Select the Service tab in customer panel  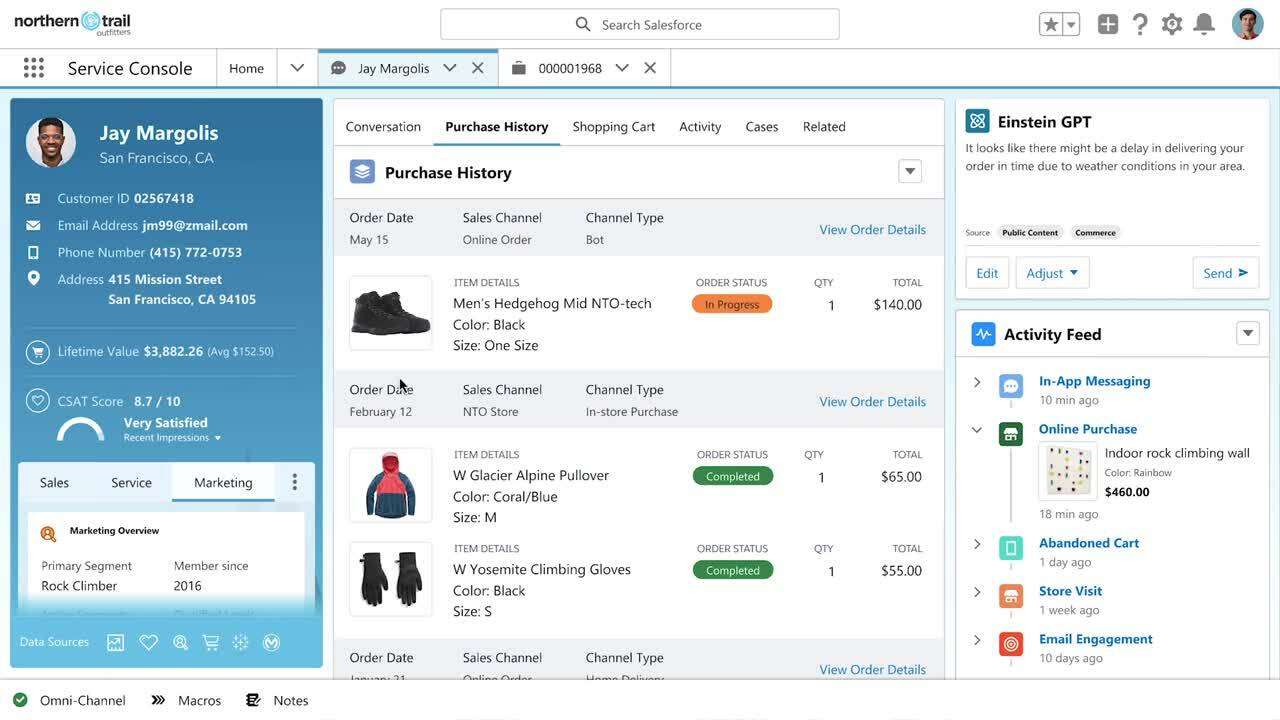pyautogui.click(x=131, y=482)
